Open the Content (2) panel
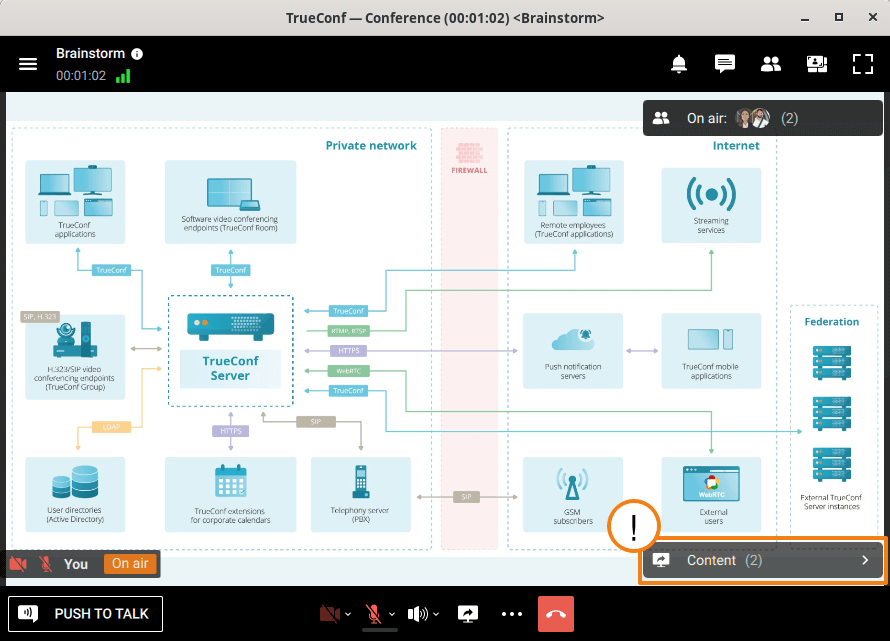 pyautogui.click(x=762, y=560)
